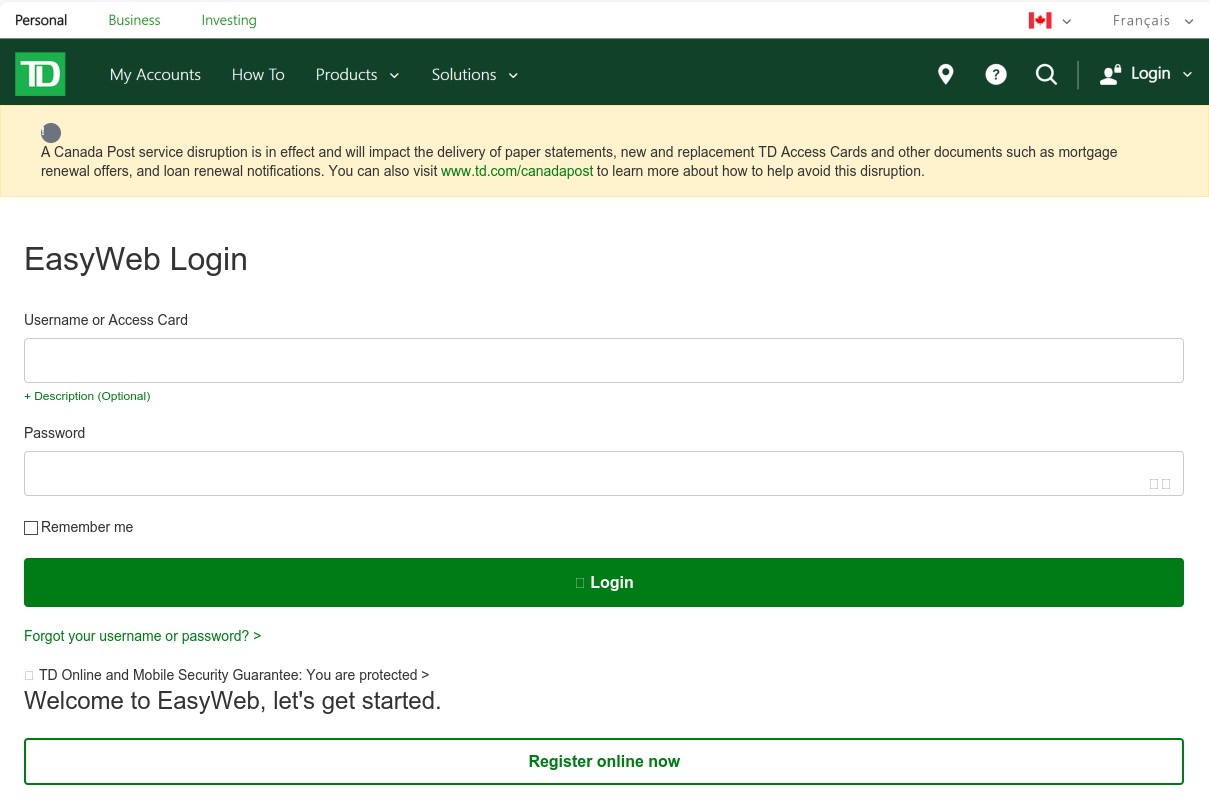
Task: Open the How To menu item
Action: click(258, 74)
